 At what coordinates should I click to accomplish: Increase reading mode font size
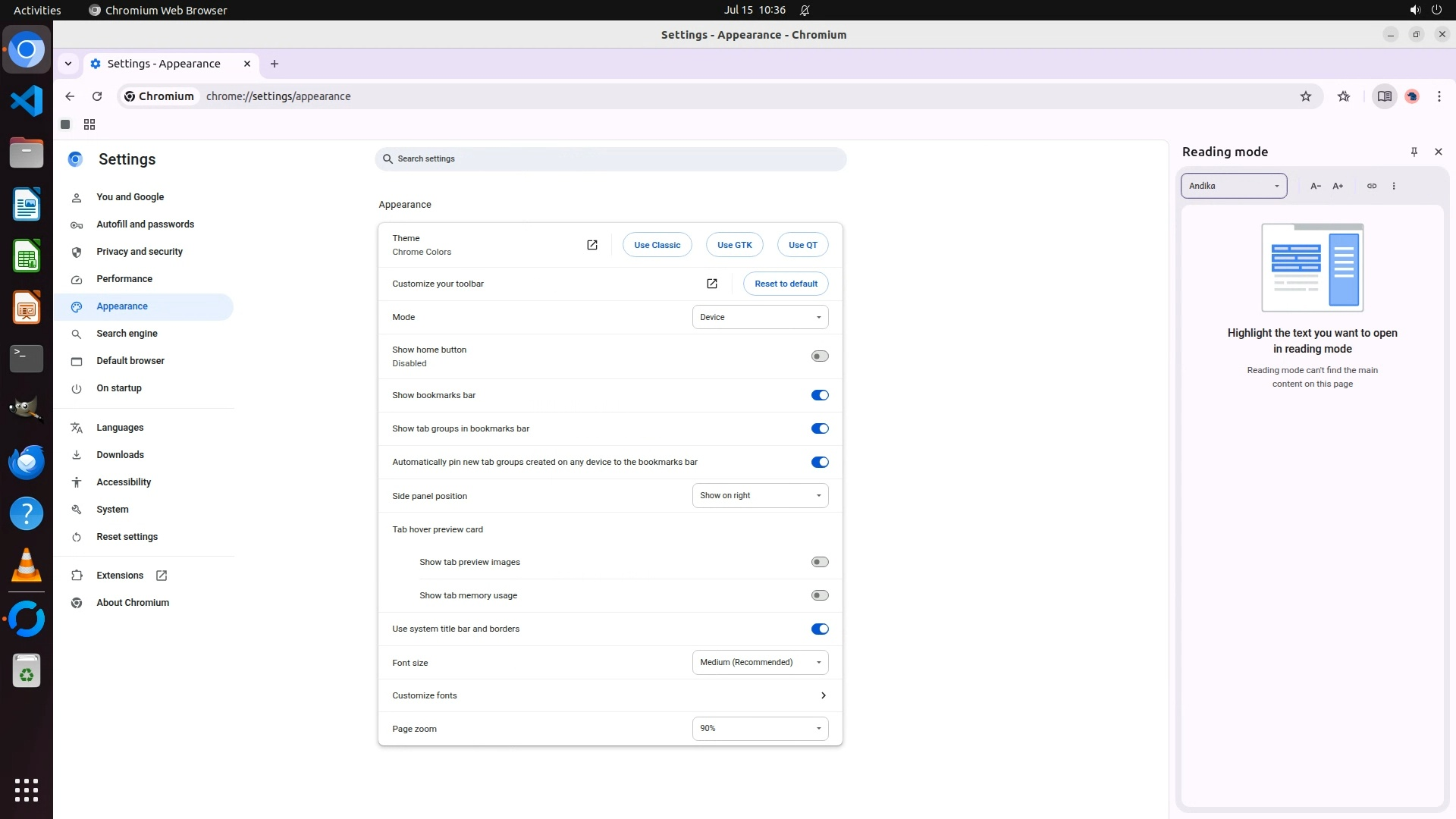click(x=1338, y=186)
